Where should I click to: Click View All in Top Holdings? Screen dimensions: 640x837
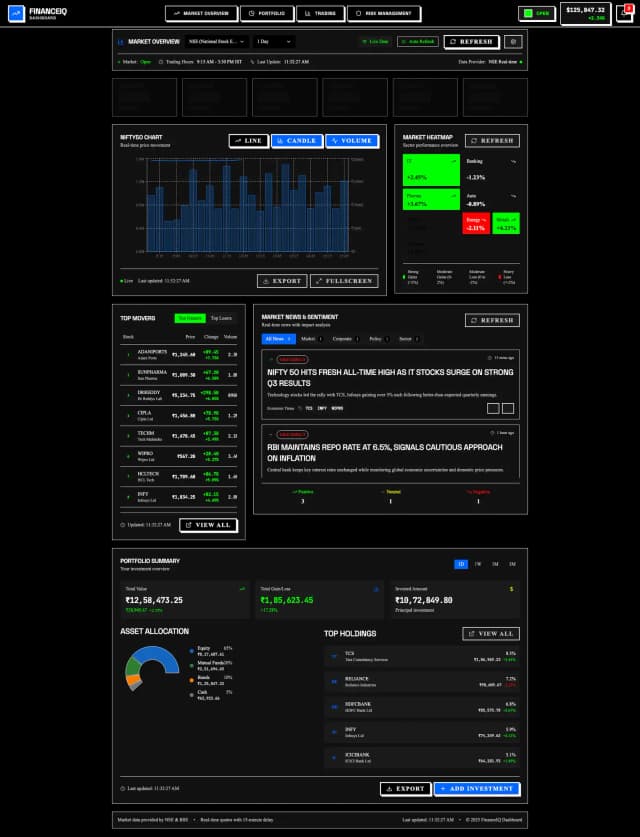(x=490, y=634)
